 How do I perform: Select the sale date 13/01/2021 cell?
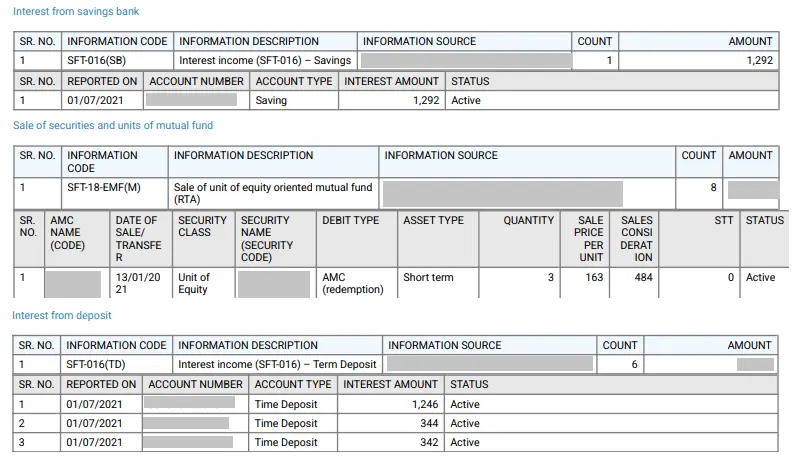pyautogui.click(x=138, y=283)
